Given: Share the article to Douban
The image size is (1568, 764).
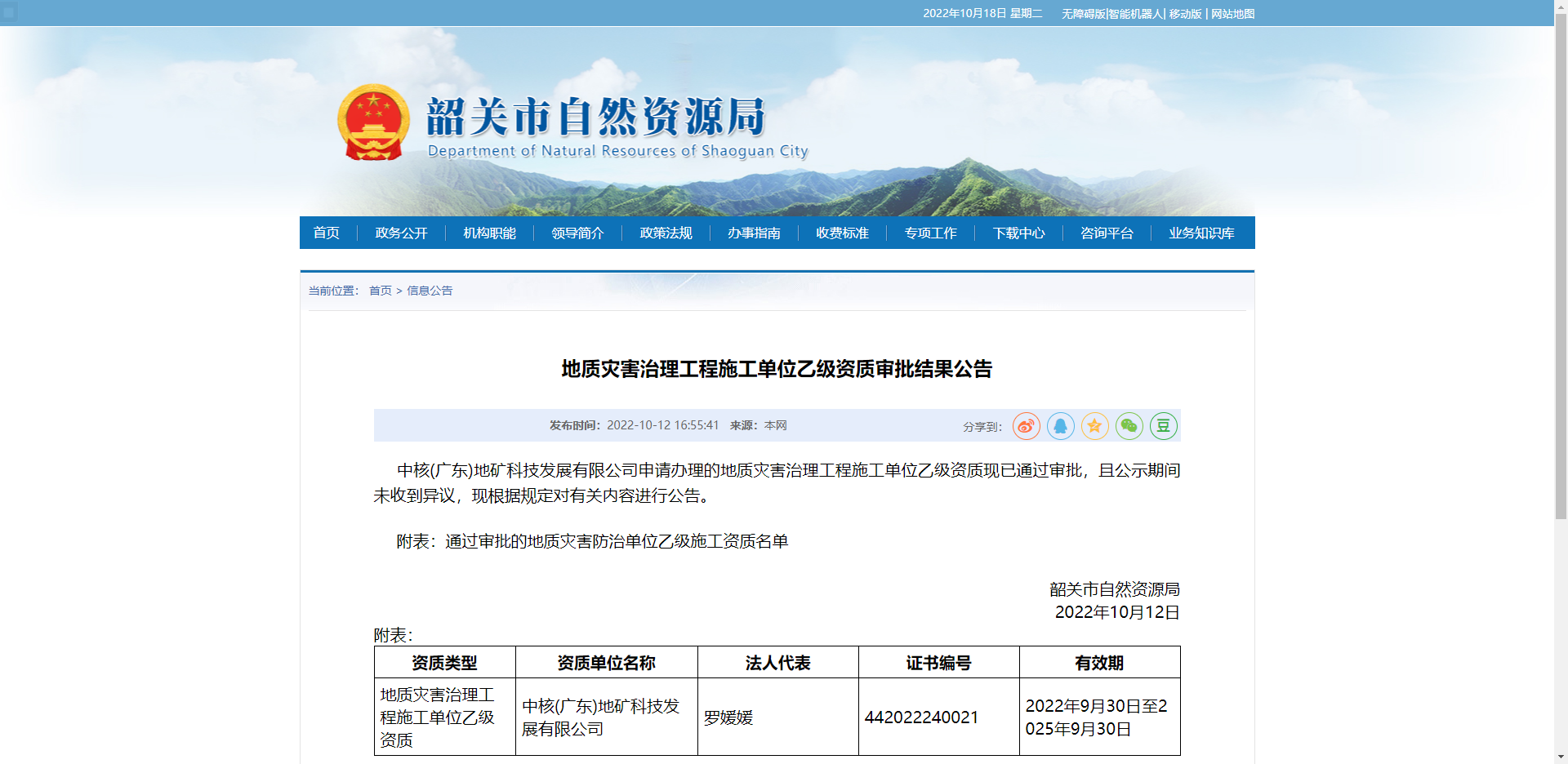Looking at the screenshot, I should pos(1163,425).
